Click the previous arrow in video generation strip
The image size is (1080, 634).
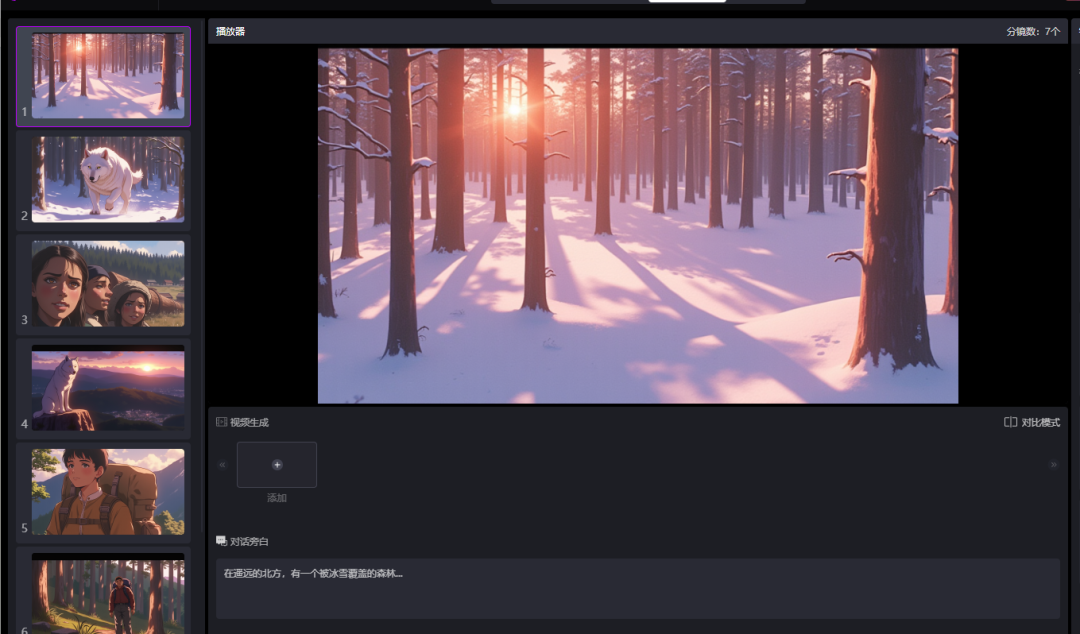click(x=222, y=465)
